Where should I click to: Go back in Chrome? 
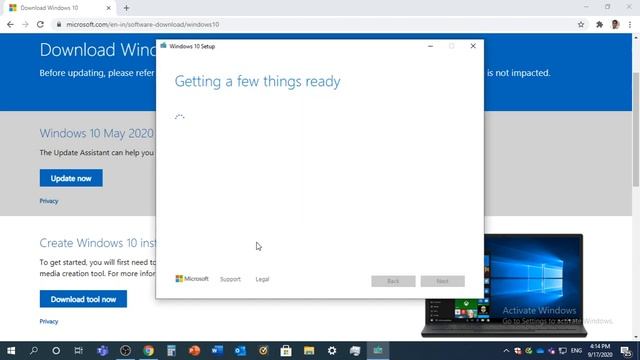[x=10, y=24]
